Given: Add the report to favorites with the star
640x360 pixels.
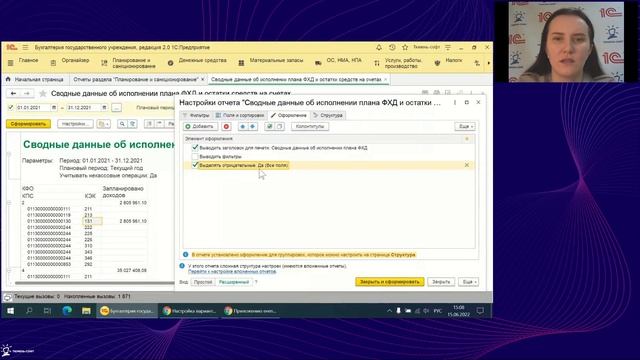Looking at the screenshot, I should (42, 93).
